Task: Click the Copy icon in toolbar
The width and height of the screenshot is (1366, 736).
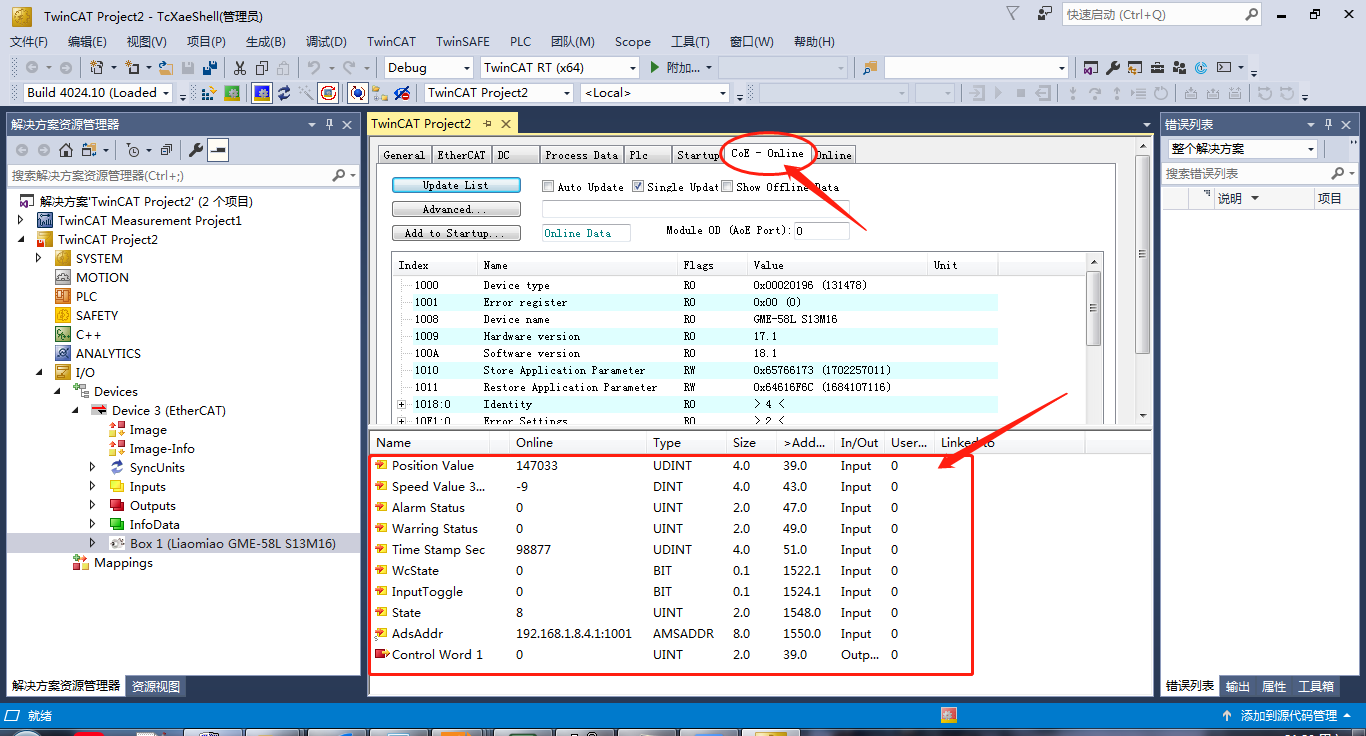Action: [x=262, y=68]
